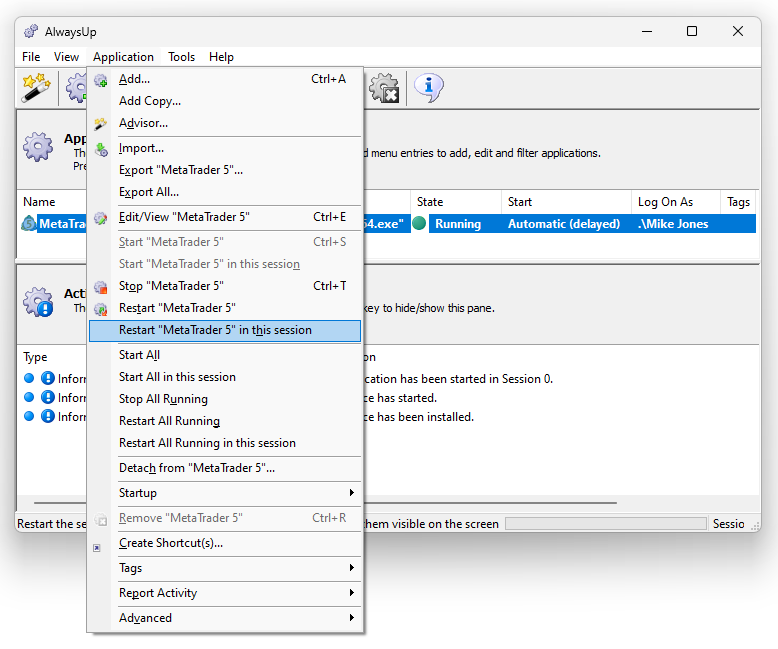Click the Activity pane horizontal scrollbar

click(325, 503)
